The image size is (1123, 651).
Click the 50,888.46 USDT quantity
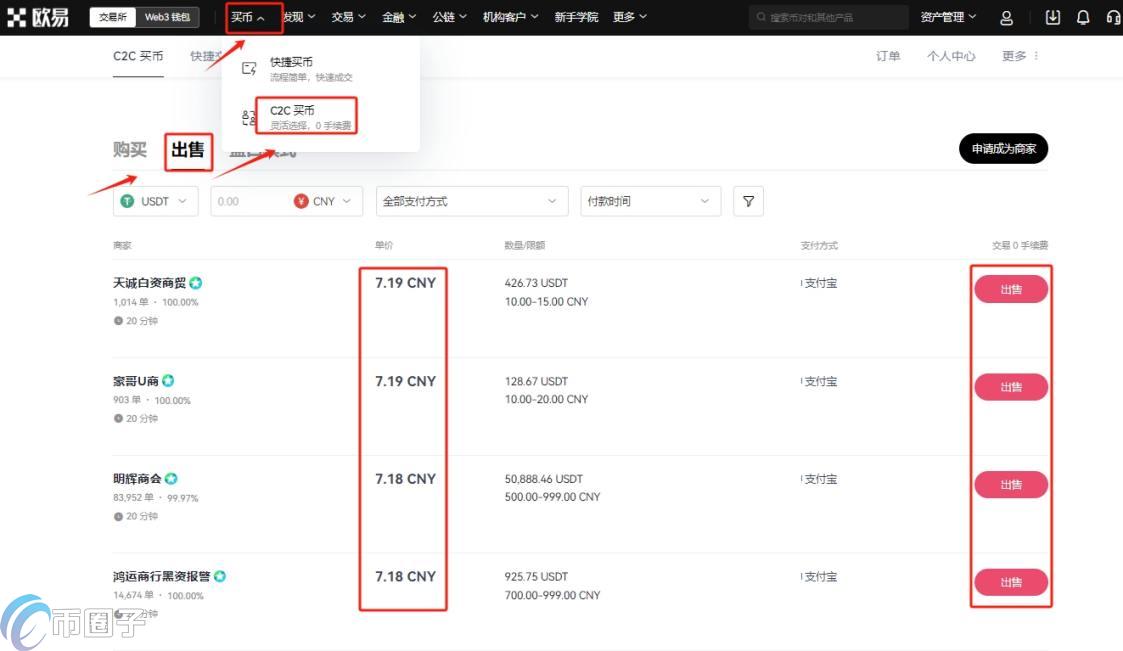[x=544, y=478]
